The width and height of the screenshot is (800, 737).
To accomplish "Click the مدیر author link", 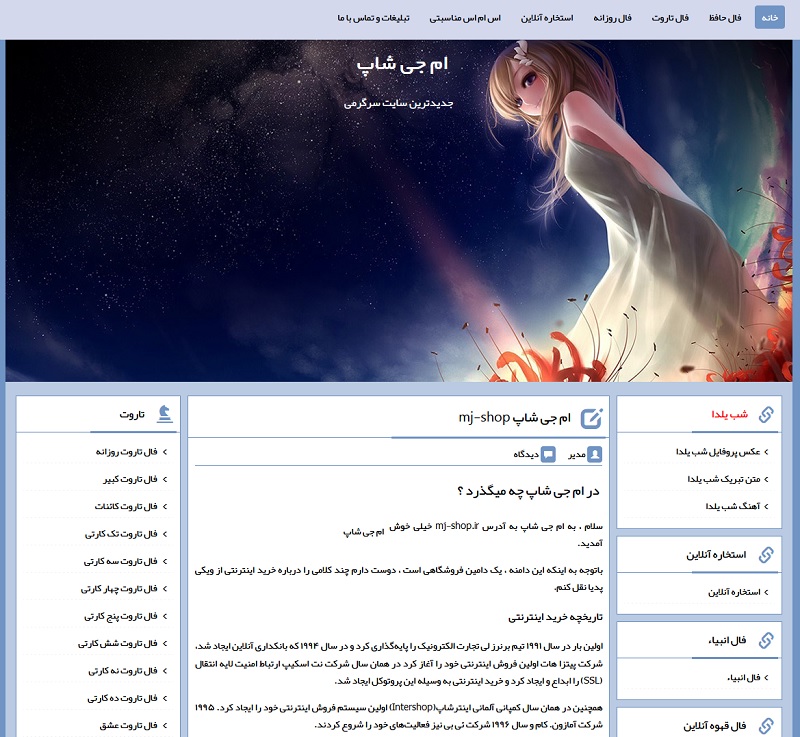I will coord(577,454).
